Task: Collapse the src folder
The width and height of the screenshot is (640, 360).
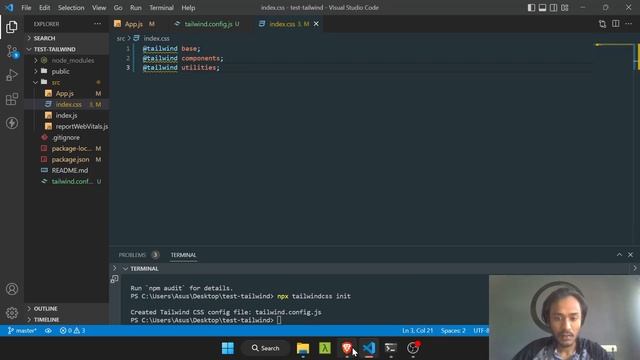Action: point(67,82)
